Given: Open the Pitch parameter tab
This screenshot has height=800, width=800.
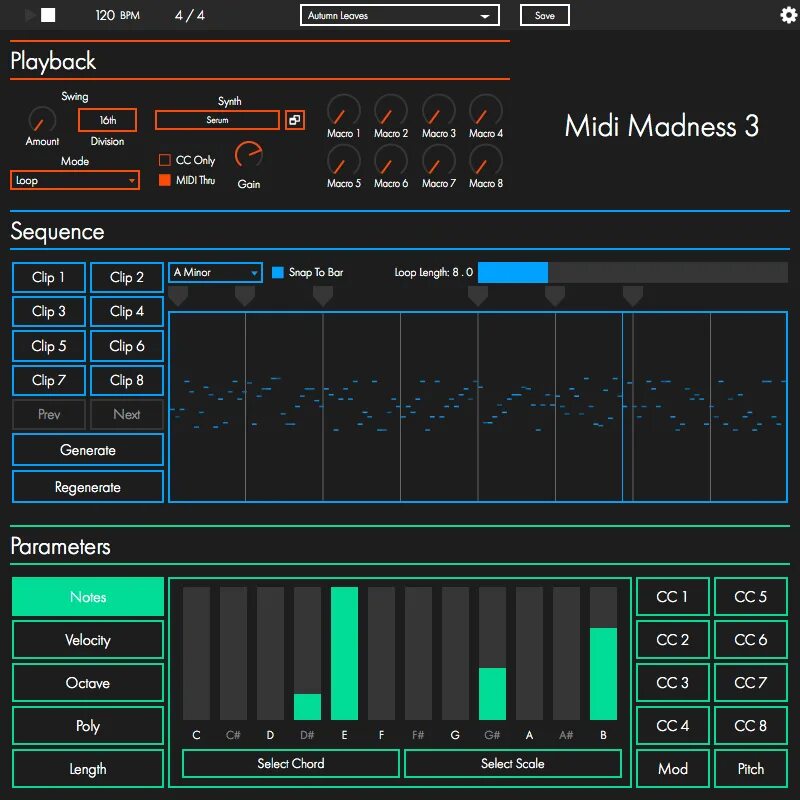Looking at the screenshot, I should (751, 769).
